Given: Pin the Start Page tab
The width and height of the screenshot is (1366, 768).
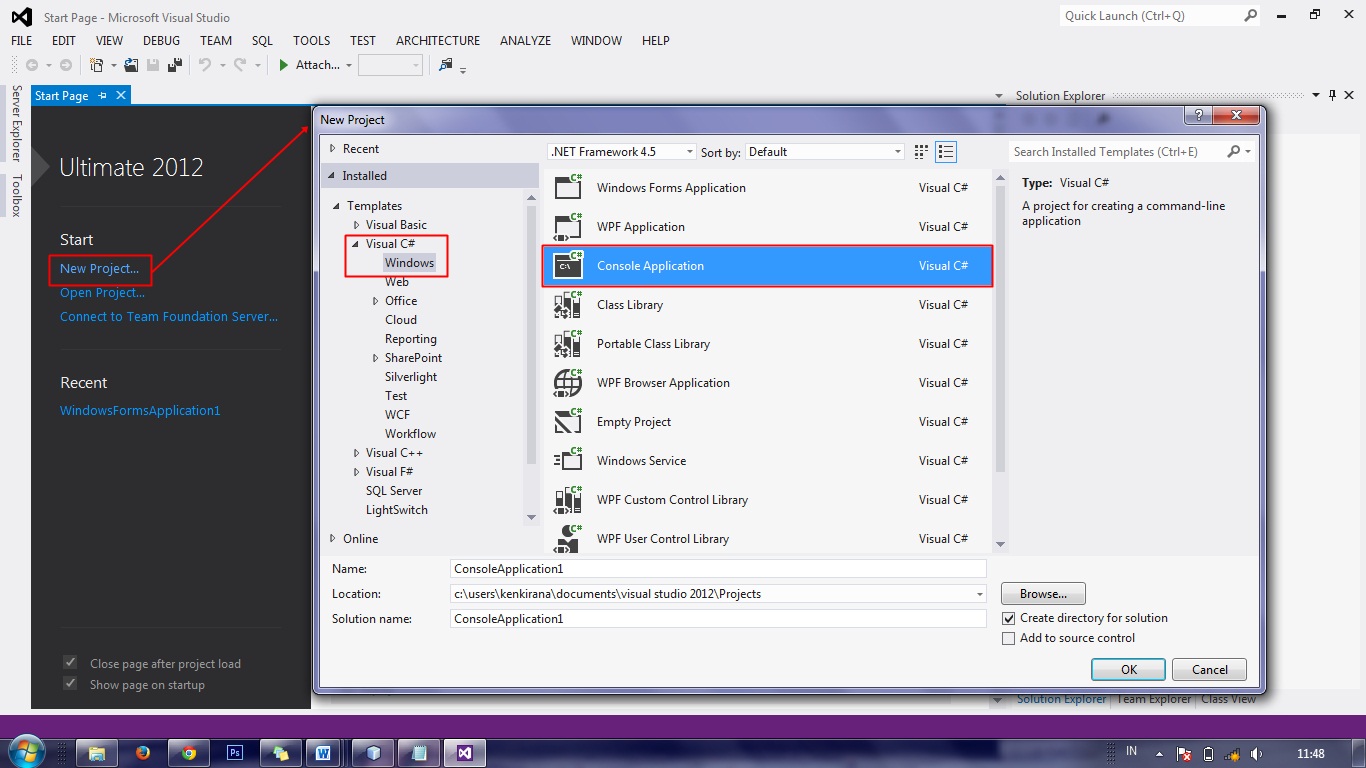Looking at the screenshot, I should click(102, 96).
